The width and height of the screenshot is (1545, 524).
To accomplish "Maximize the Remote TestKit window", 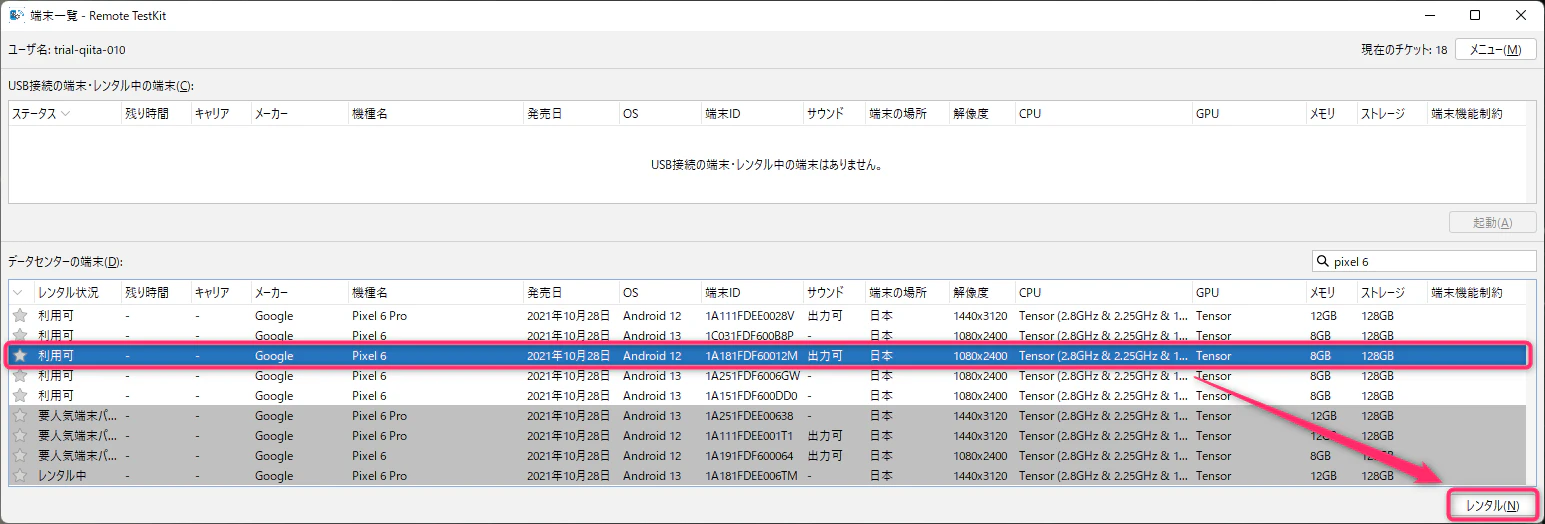I will 1476,15.
